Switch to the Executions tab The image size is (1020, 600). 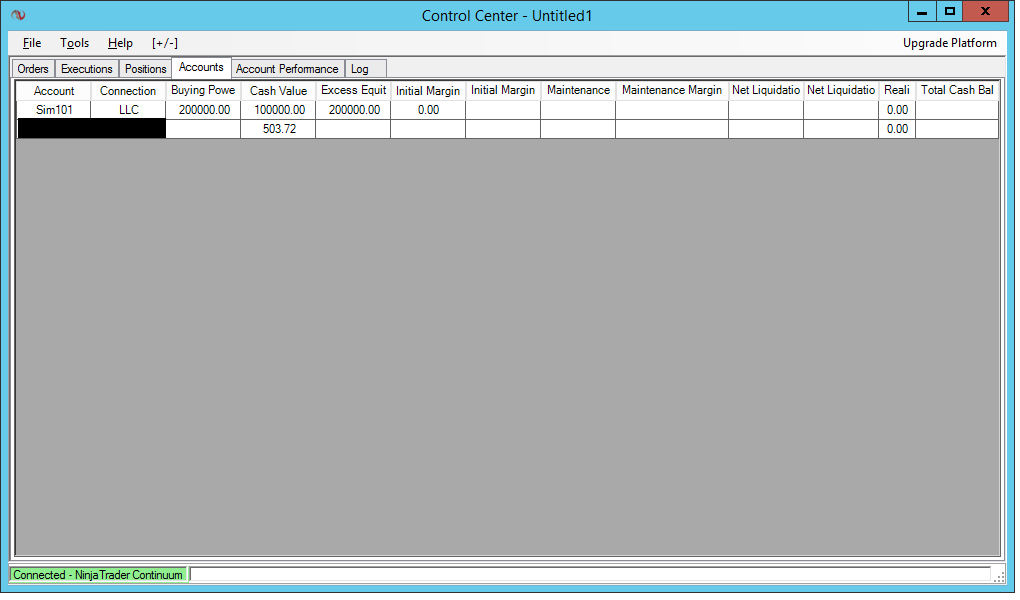[87, 69]
